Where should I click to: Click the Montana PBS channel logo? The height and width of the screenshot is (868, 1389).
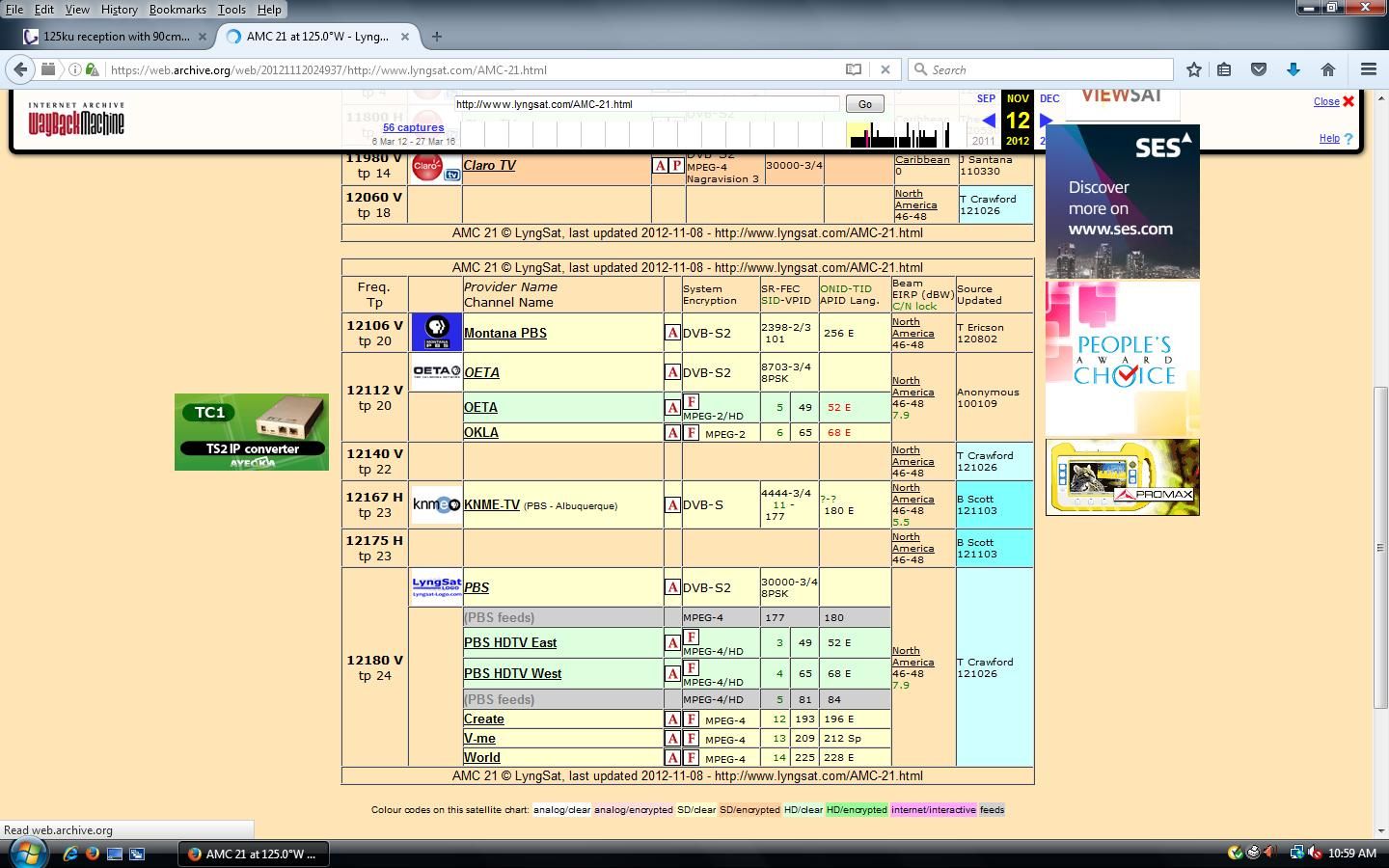click(436, 333)
